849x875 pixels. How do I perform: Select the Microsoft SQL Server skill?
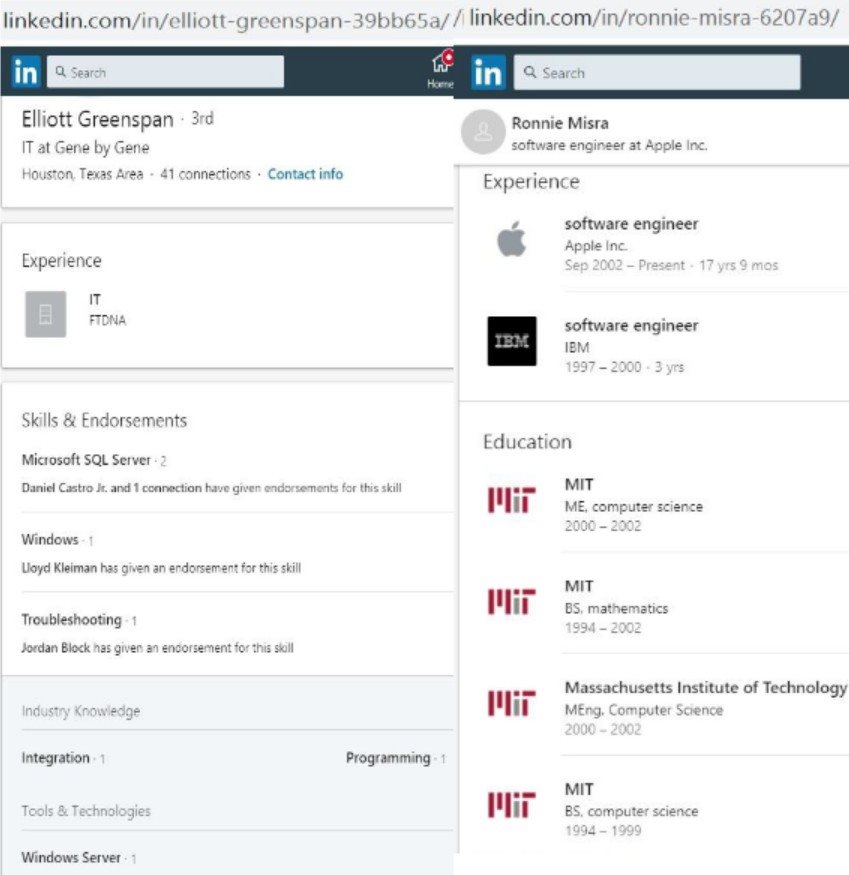tap(86, 460)
